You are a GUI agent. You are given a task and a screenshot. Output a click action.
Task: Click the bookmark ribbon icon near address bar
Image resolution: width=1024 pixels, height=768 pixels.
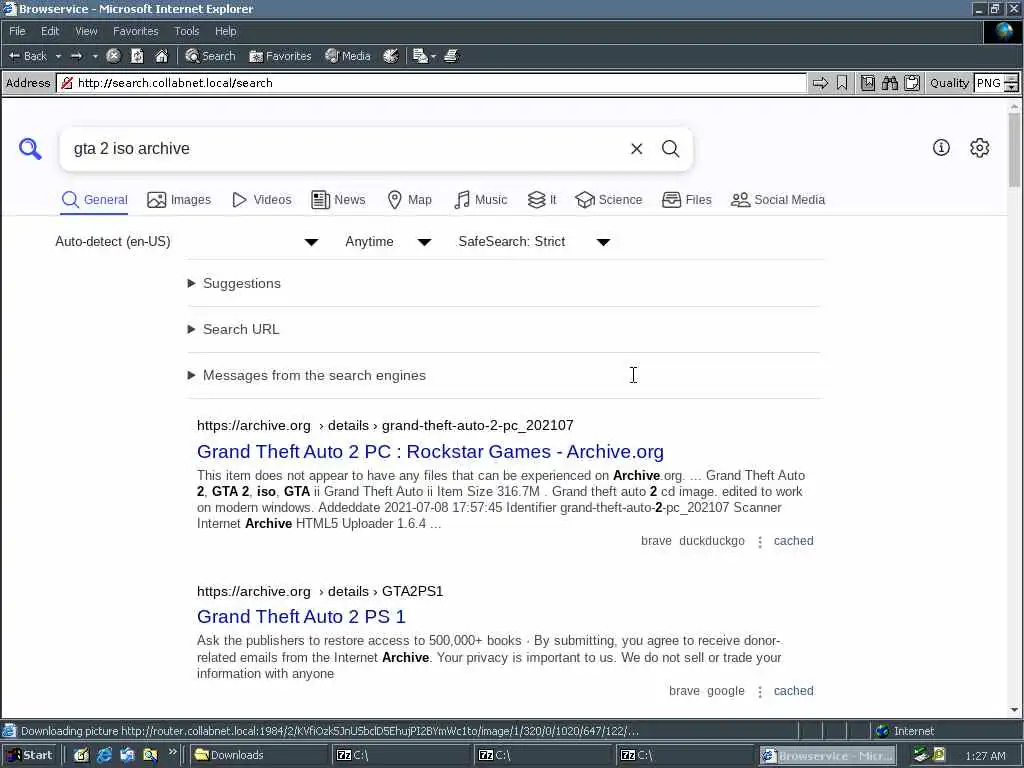(842, 83)
